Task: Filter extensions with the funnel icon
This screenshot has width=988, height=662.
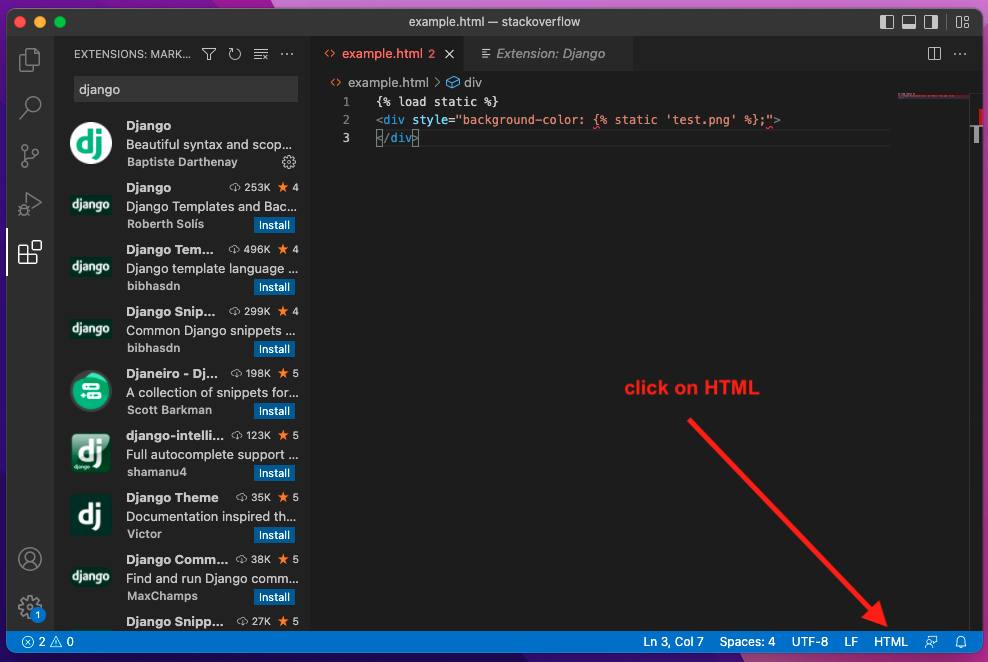Action: [209, 54]
